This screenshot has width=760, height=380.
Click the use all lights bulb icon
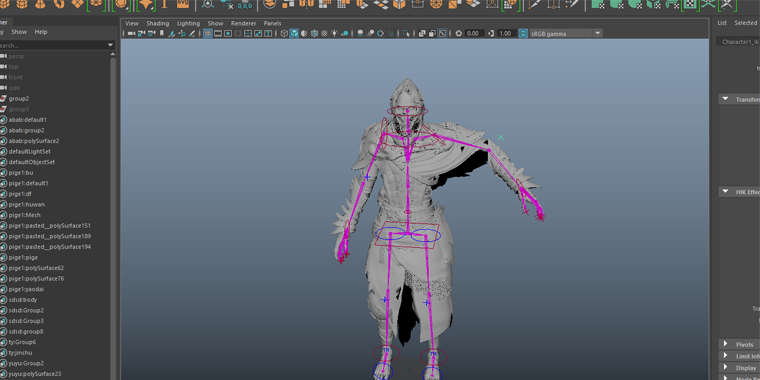point(334,33)
